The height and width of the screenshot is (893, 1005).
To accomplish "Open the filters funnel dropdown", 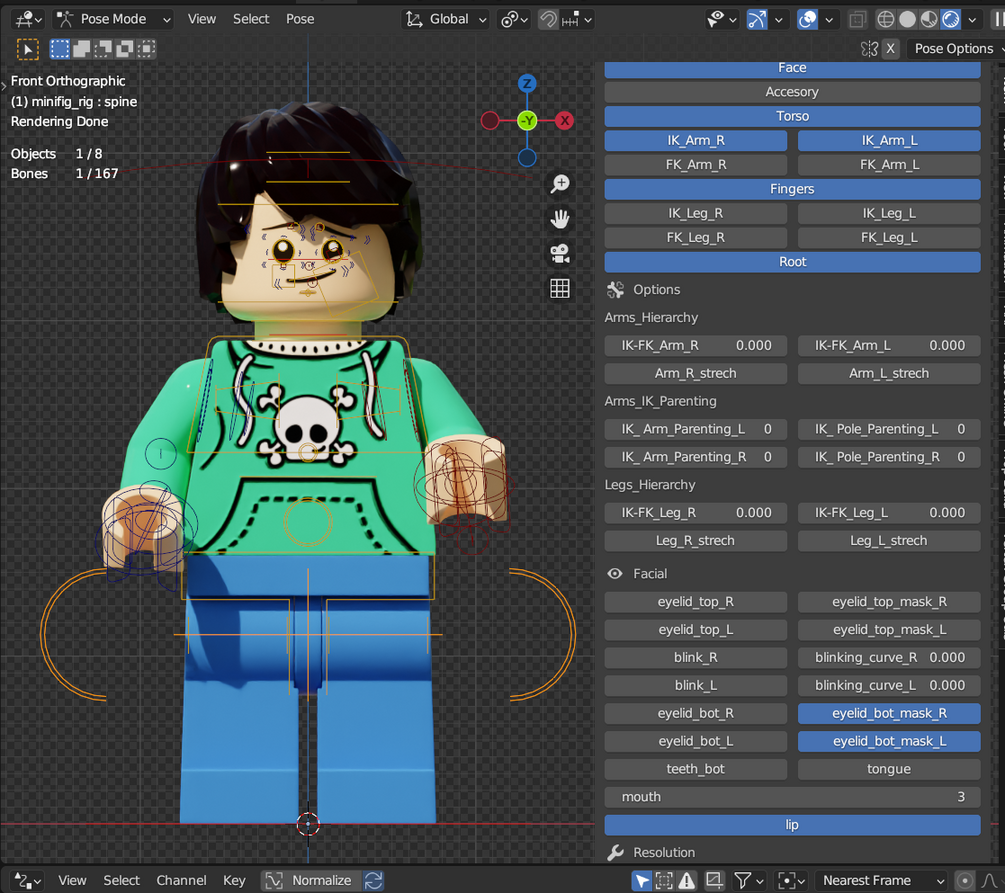I will 749,881.
